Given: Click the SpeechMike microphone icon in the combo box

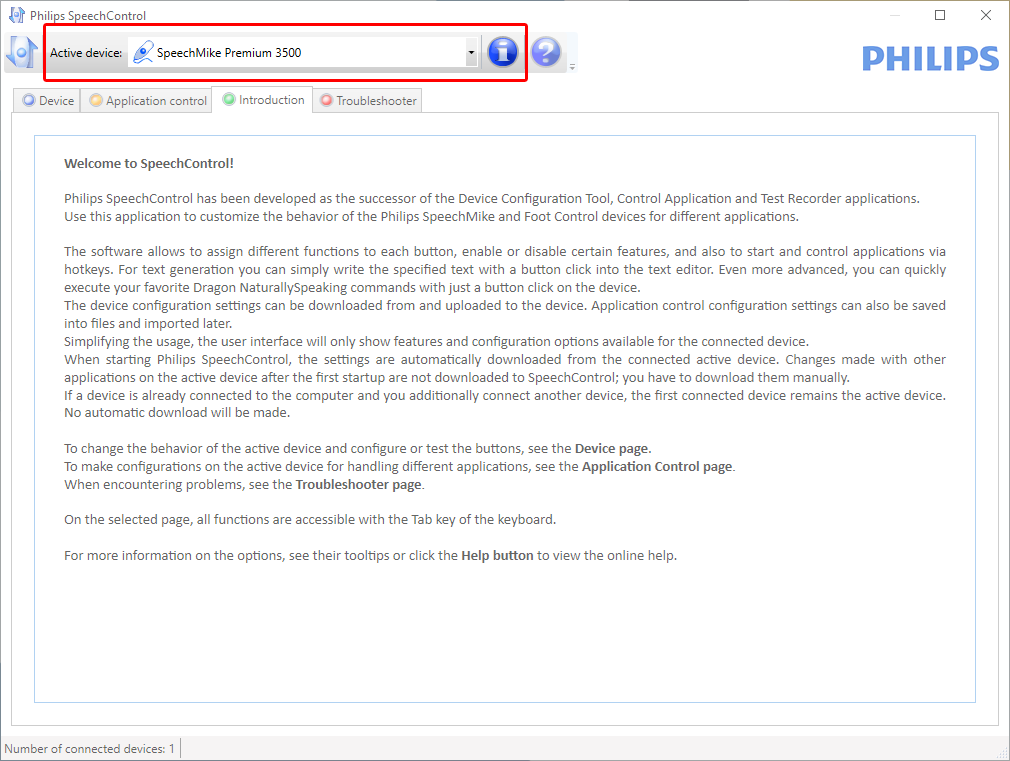Looking at the screenshot, I should pos(143,53).
